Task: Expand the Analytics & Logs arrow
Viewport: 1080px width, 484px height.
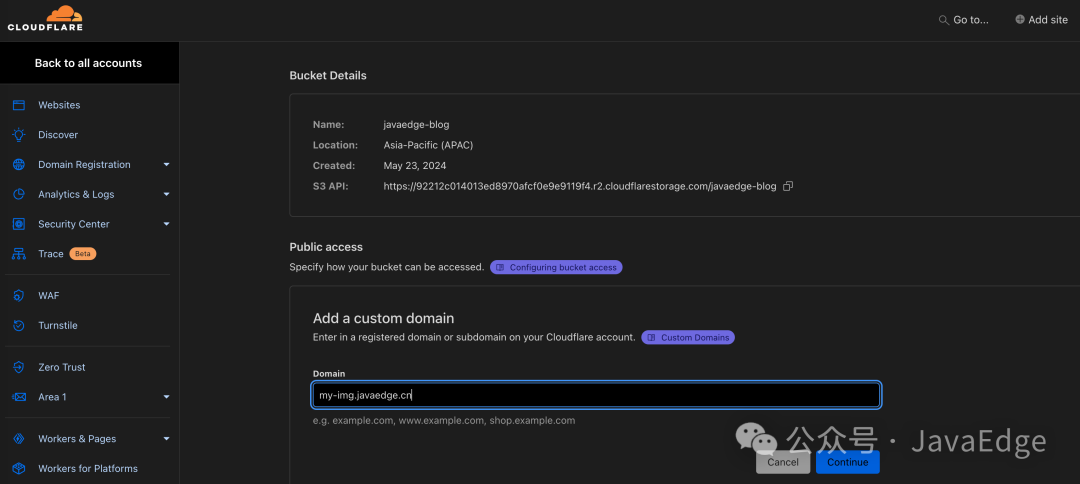Action: 167,194
